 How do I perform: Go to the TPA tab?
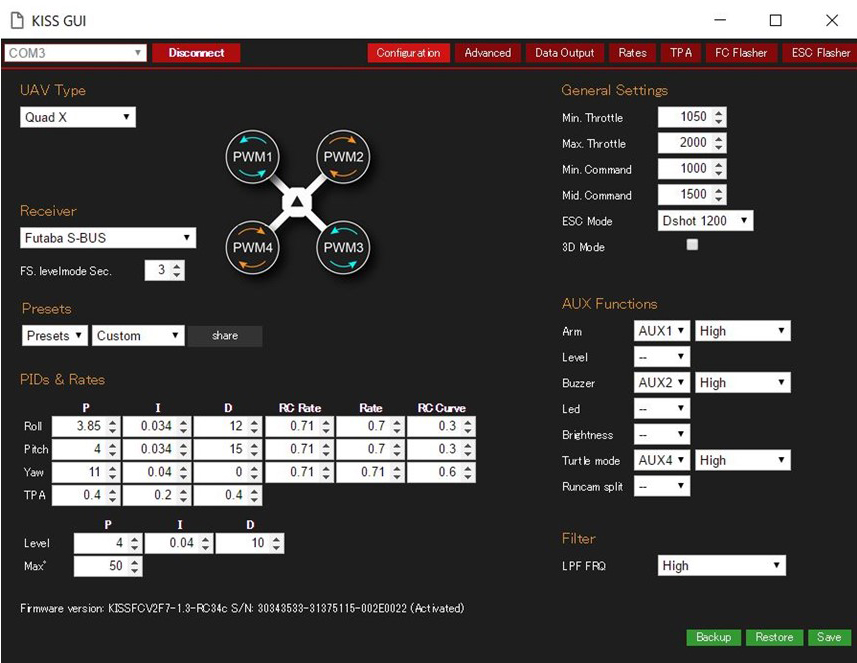[680, 53]
